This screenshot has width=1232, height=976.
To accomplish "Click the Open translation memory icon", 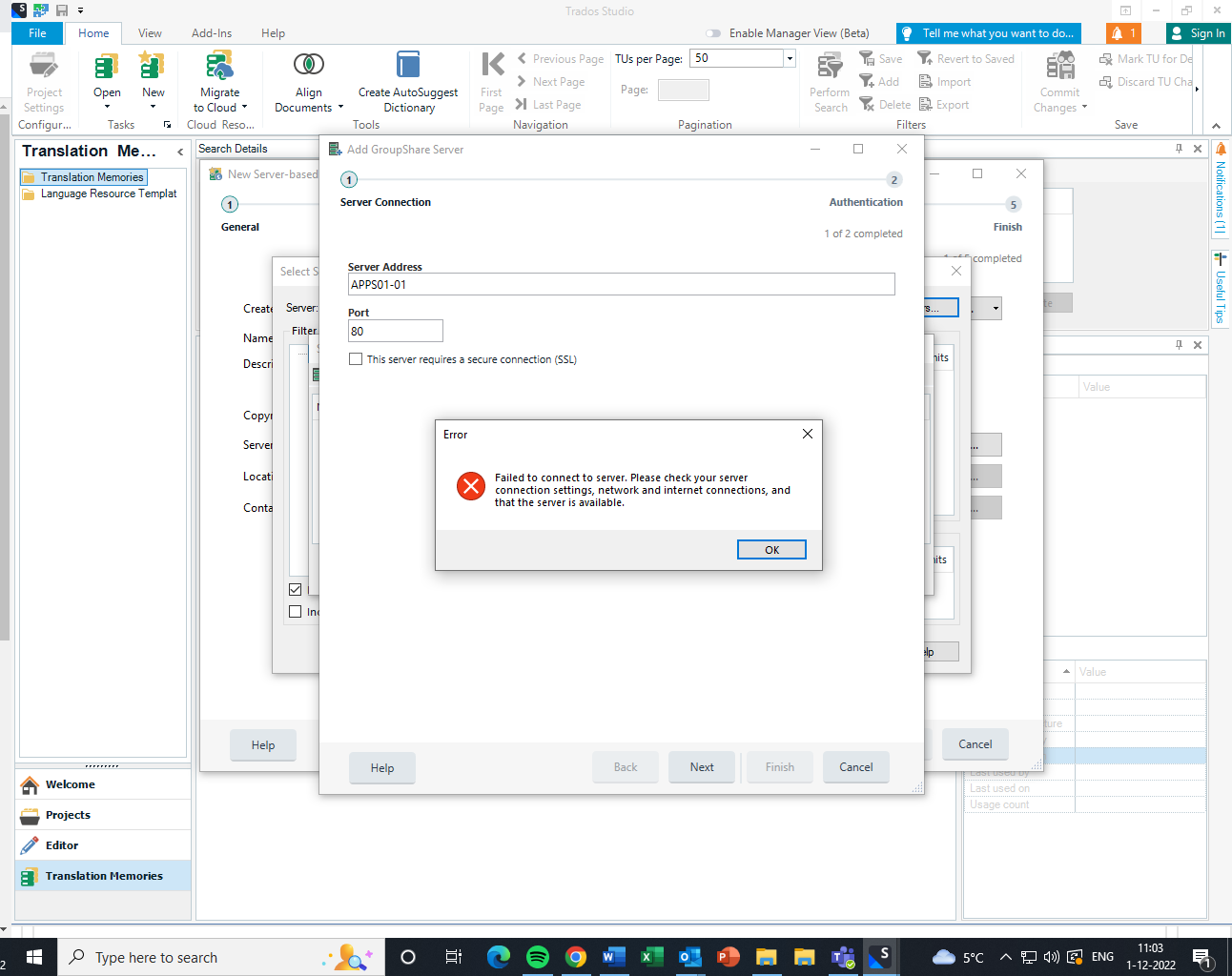I will tap(107, 67).
